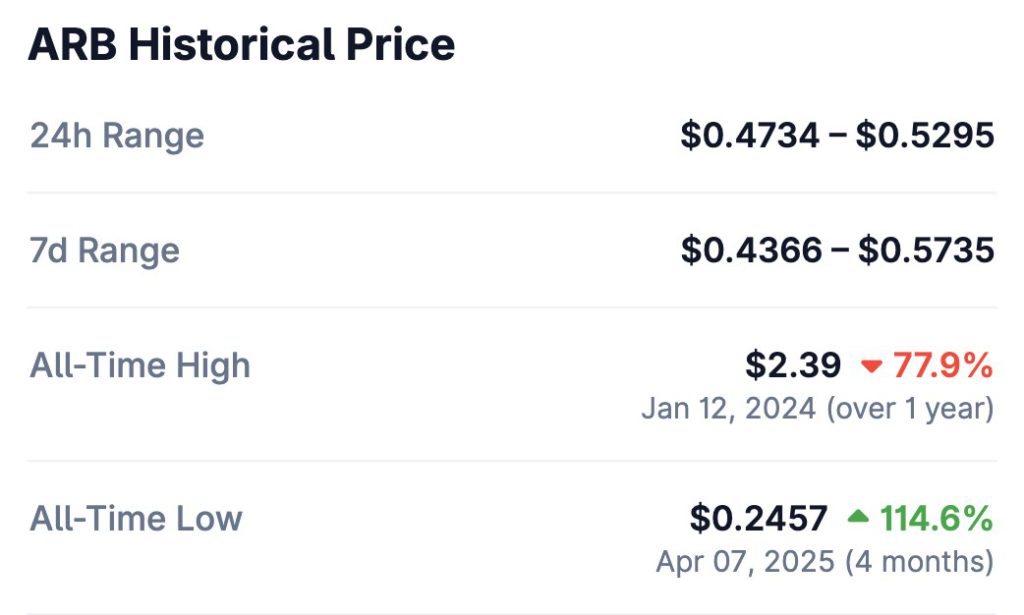Click the red down arrow beside 77.9%
Image resolution: width=1024 pixels, height=615 pixels.
[871, 367]
